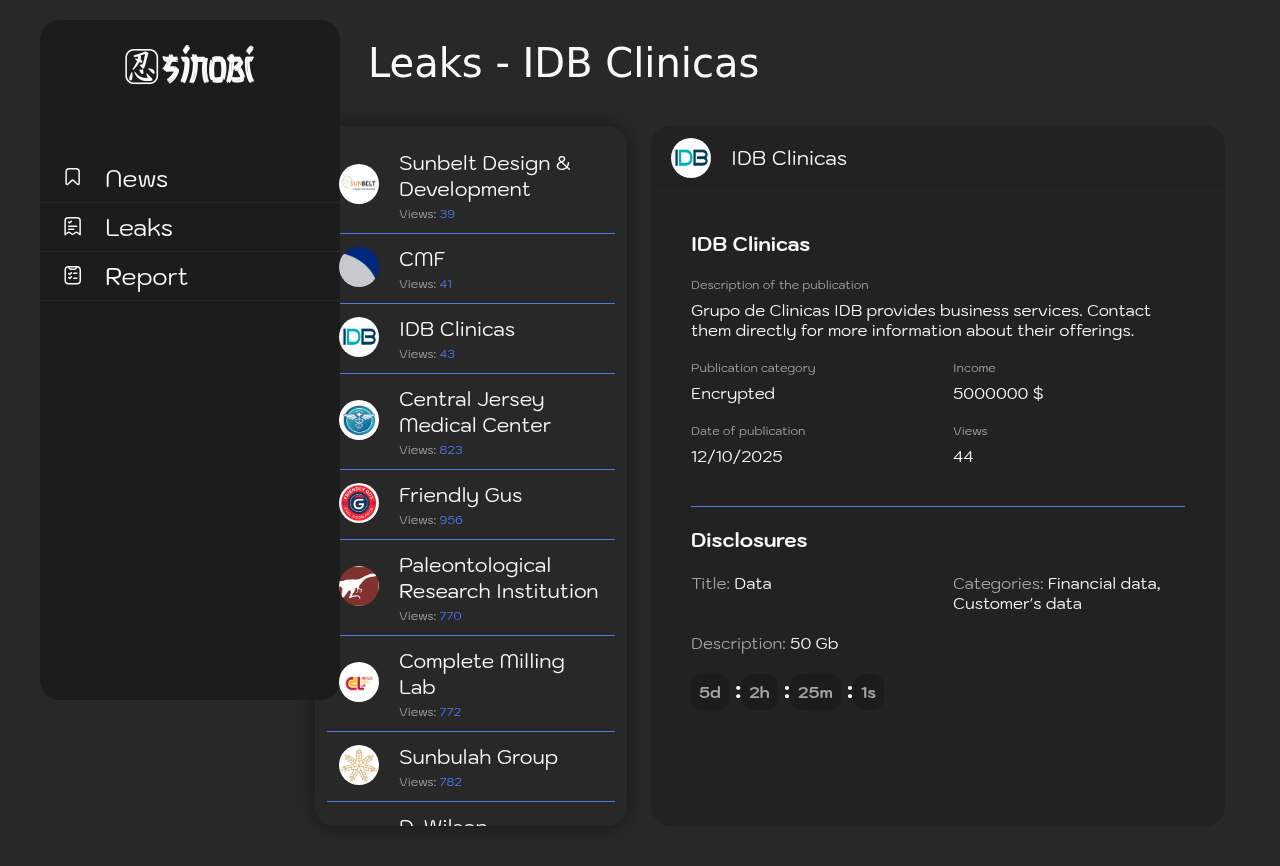Click the Leaks list icon
Viewport: 1280px width, 866px height.
[73, 227]
